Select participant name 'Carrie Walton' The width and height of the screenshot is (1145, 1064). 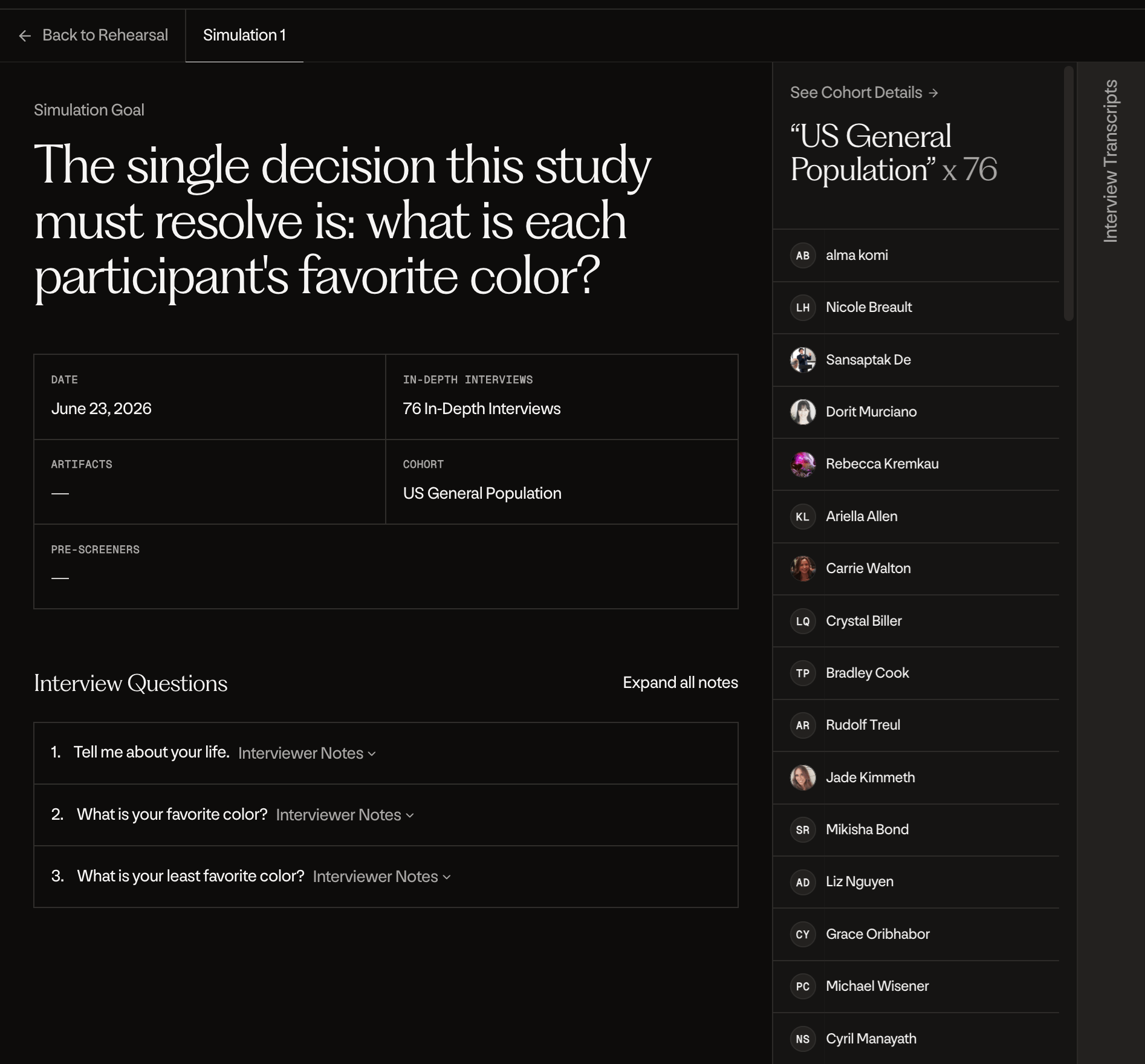869,569
